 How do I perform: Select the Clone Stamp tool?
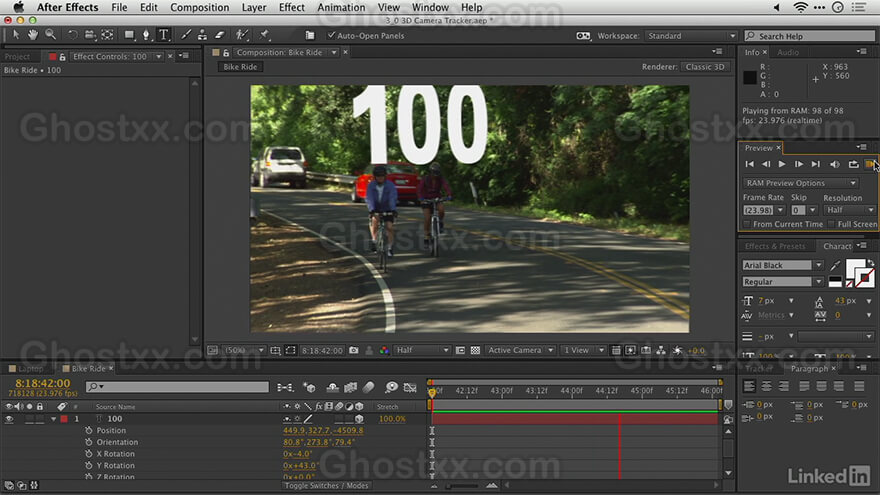[x=202, y=35]
